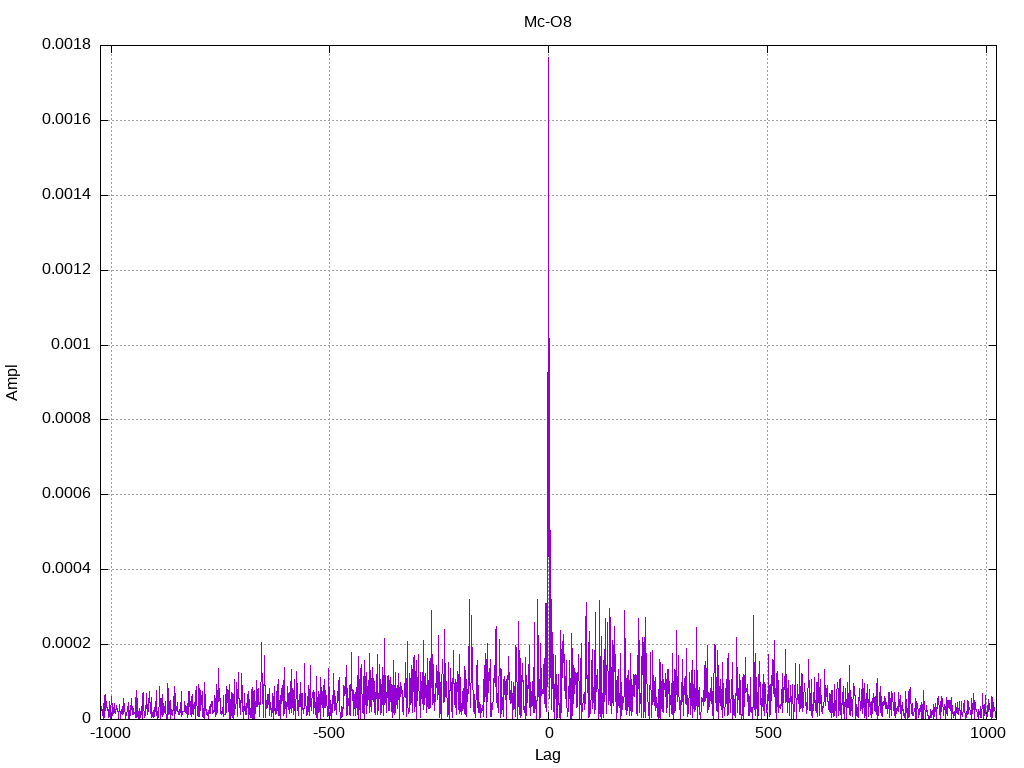Click the -1000 x-axis tick label
The image size is (1024, 768).
(110, 733)
